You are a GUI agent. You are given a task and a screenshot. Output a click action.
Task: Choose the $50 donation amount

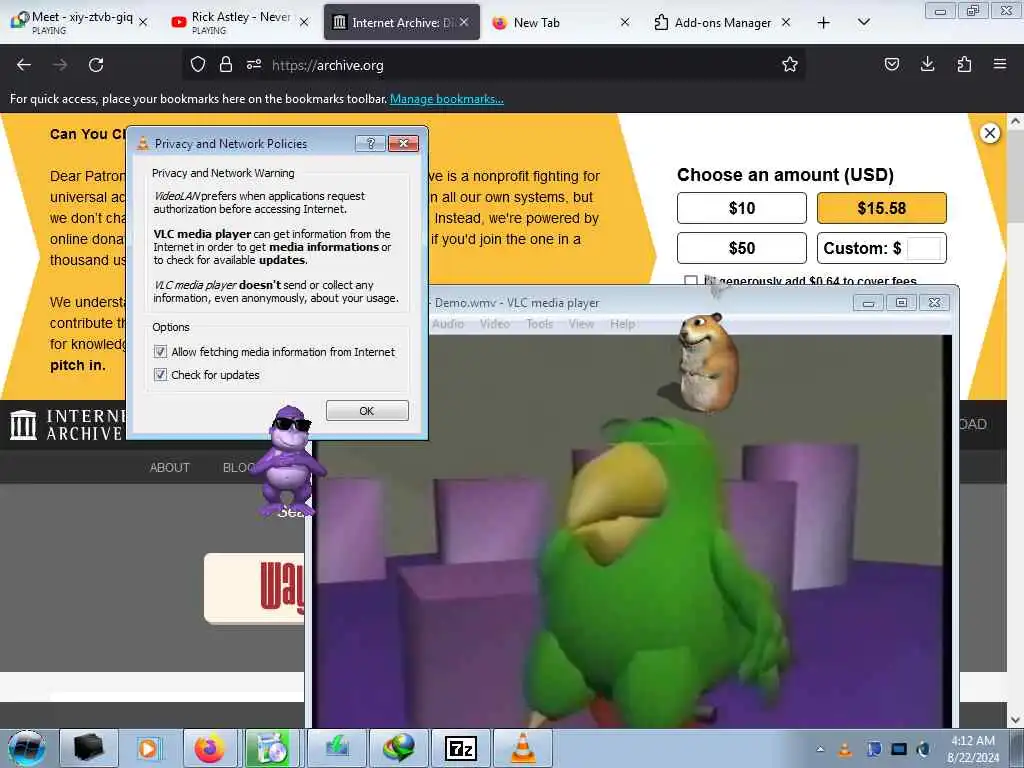coord(742,248)
